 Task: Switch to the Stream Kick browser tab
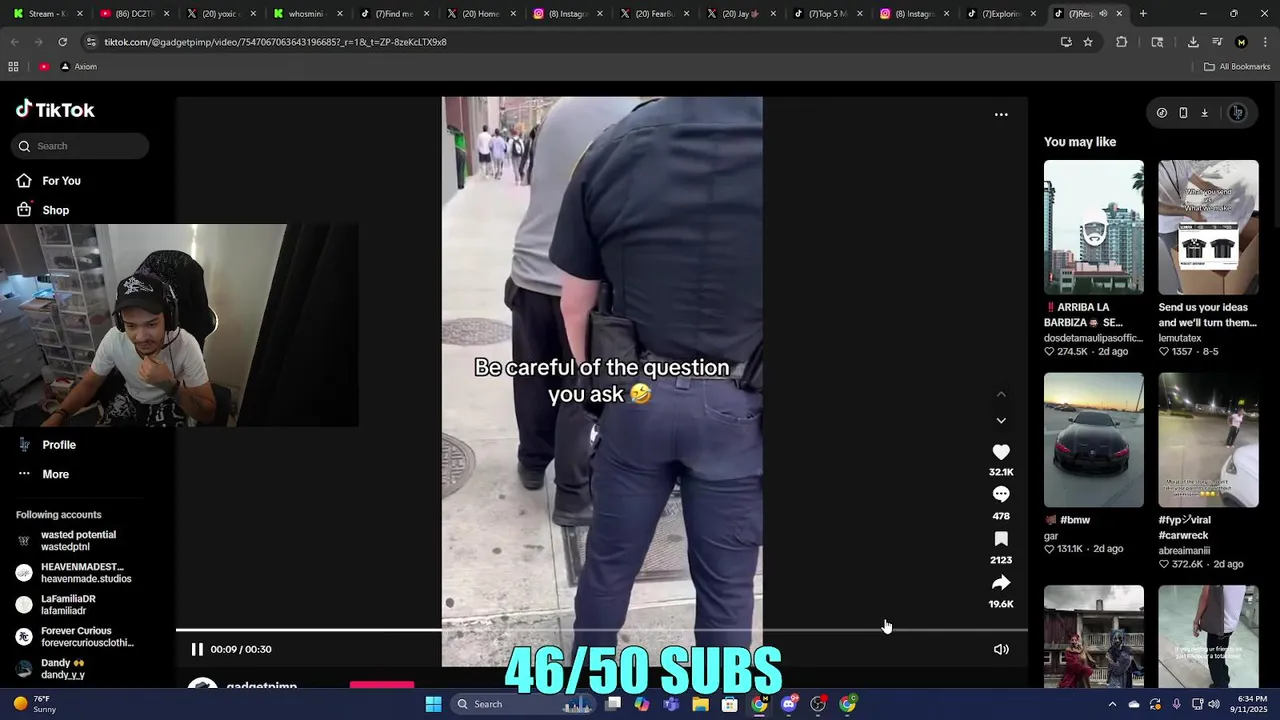pyautogui.click(x=48, y=14)
